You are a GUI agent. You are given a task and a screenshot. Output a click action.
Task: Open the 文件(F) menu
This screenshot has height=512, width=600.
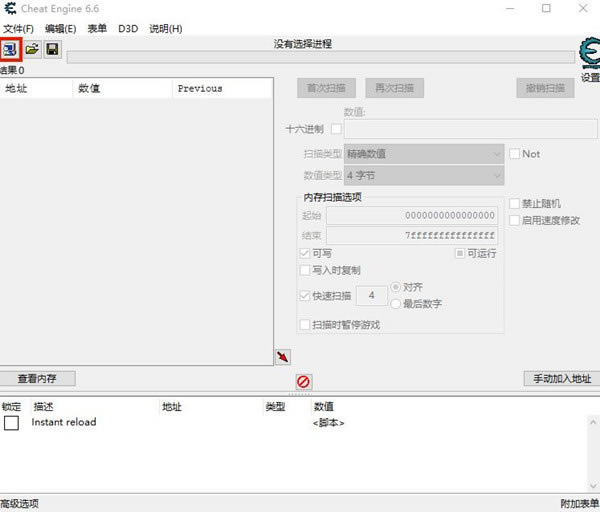click(18, 29)
